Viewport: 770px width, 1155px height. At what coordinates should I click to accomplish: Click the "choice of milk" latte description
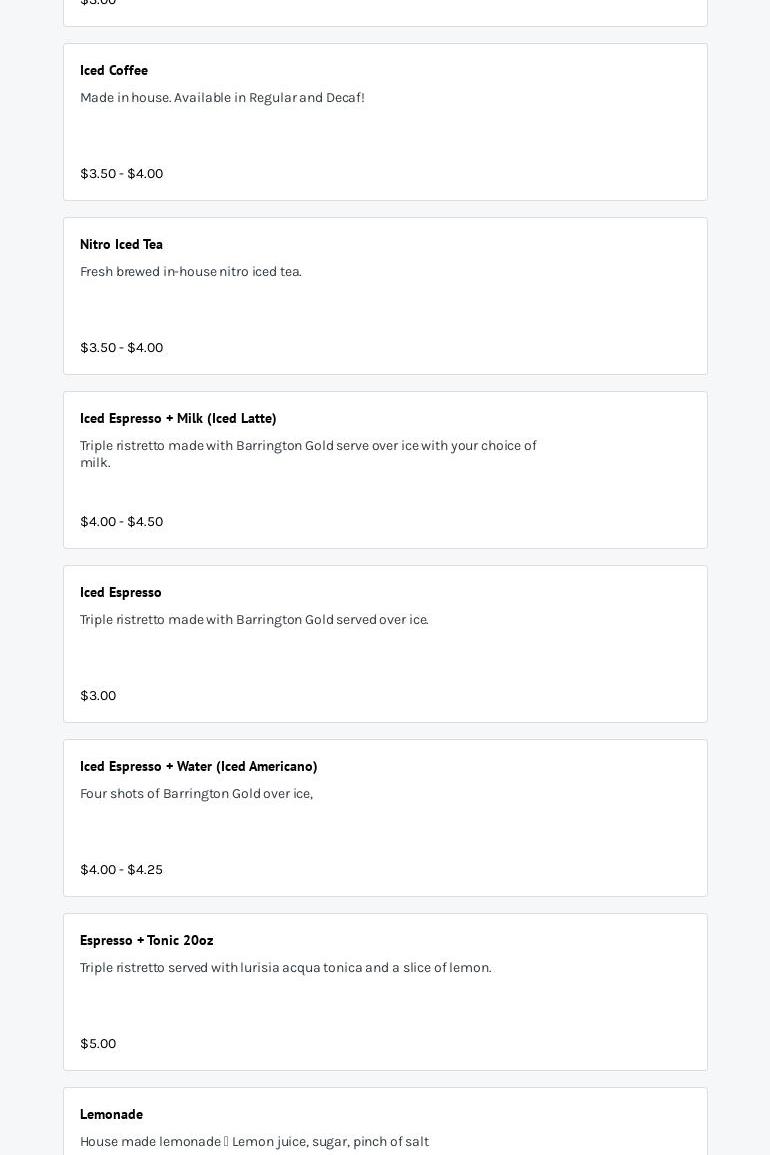pos(308,453)
